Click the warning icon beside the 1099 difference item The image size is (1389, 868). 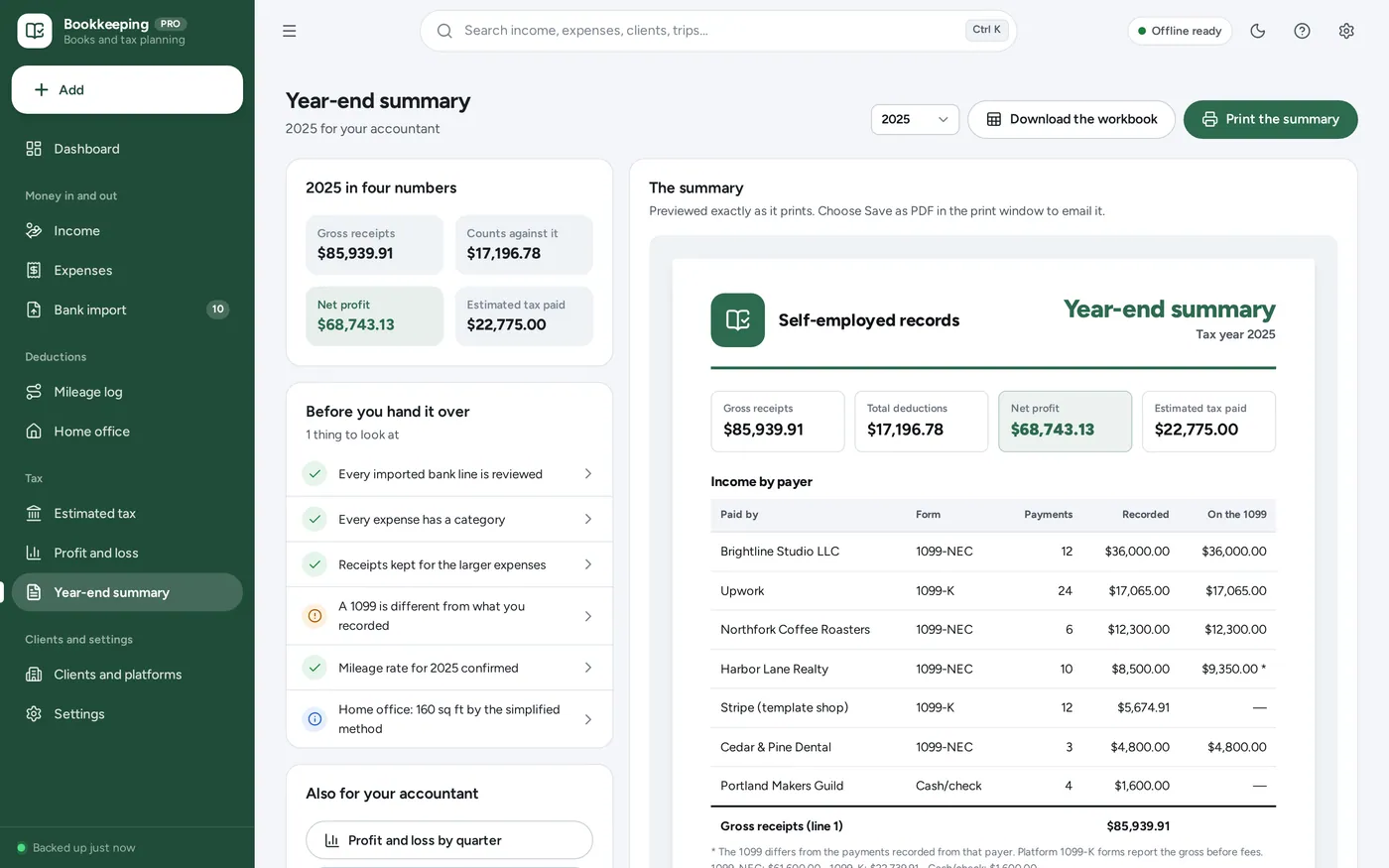click(315, 616)
